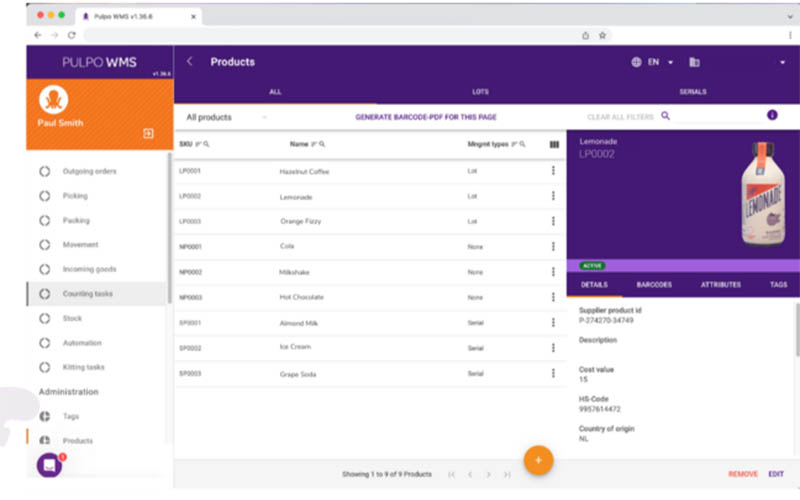800x500 pixels.
Task: Click the SKU column search icon
Action: pyautogui.click(x=206, y=144)
